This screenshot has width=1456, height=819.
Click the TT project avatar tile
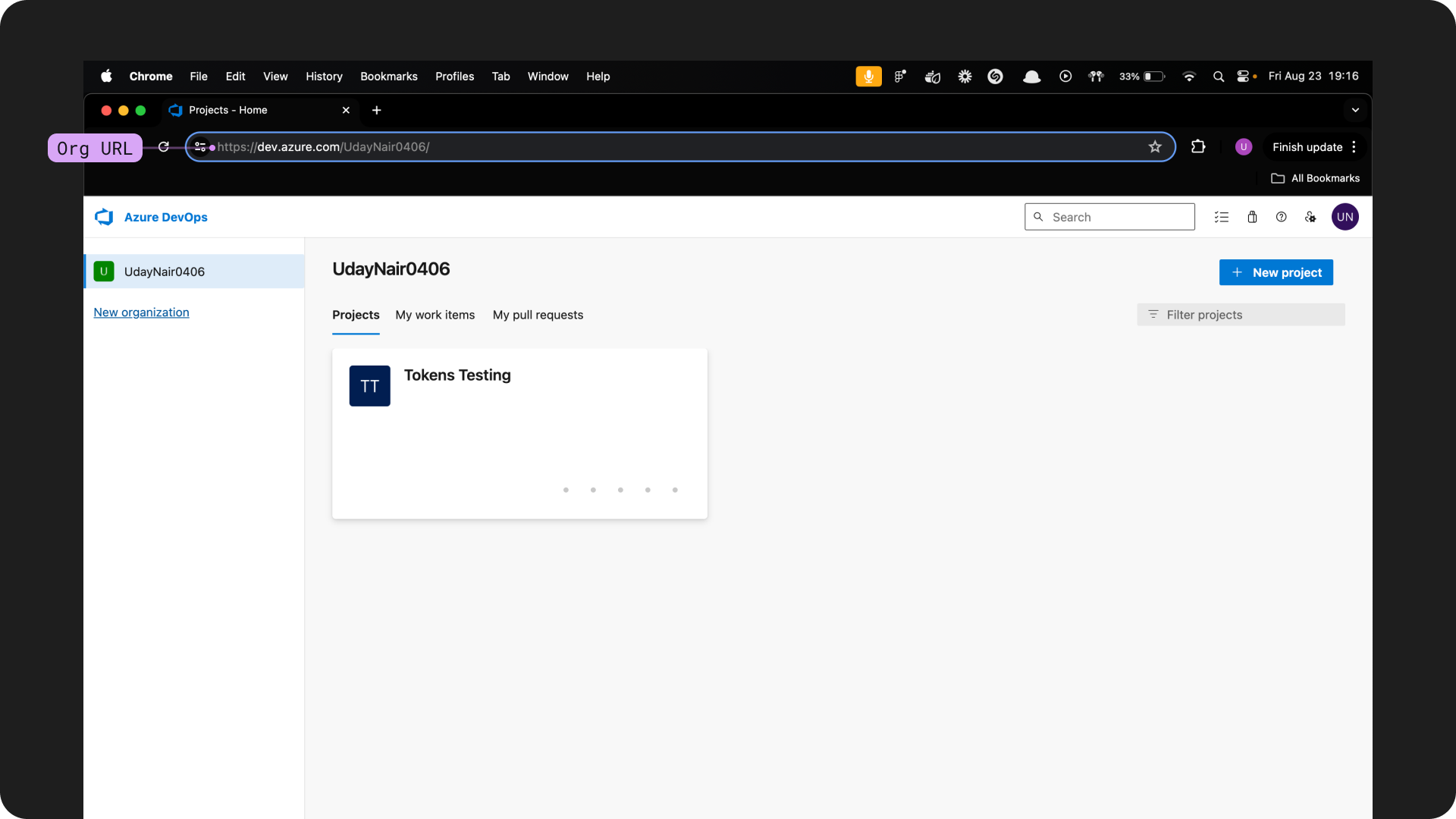pos(369,386)
